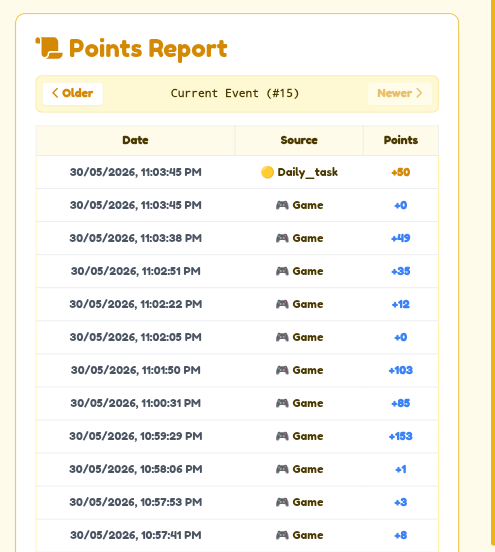The image size is (495, 552).
Task: Click the date 30/05/2026, 11:01:50 PM
Action: (x=136, y=370)
